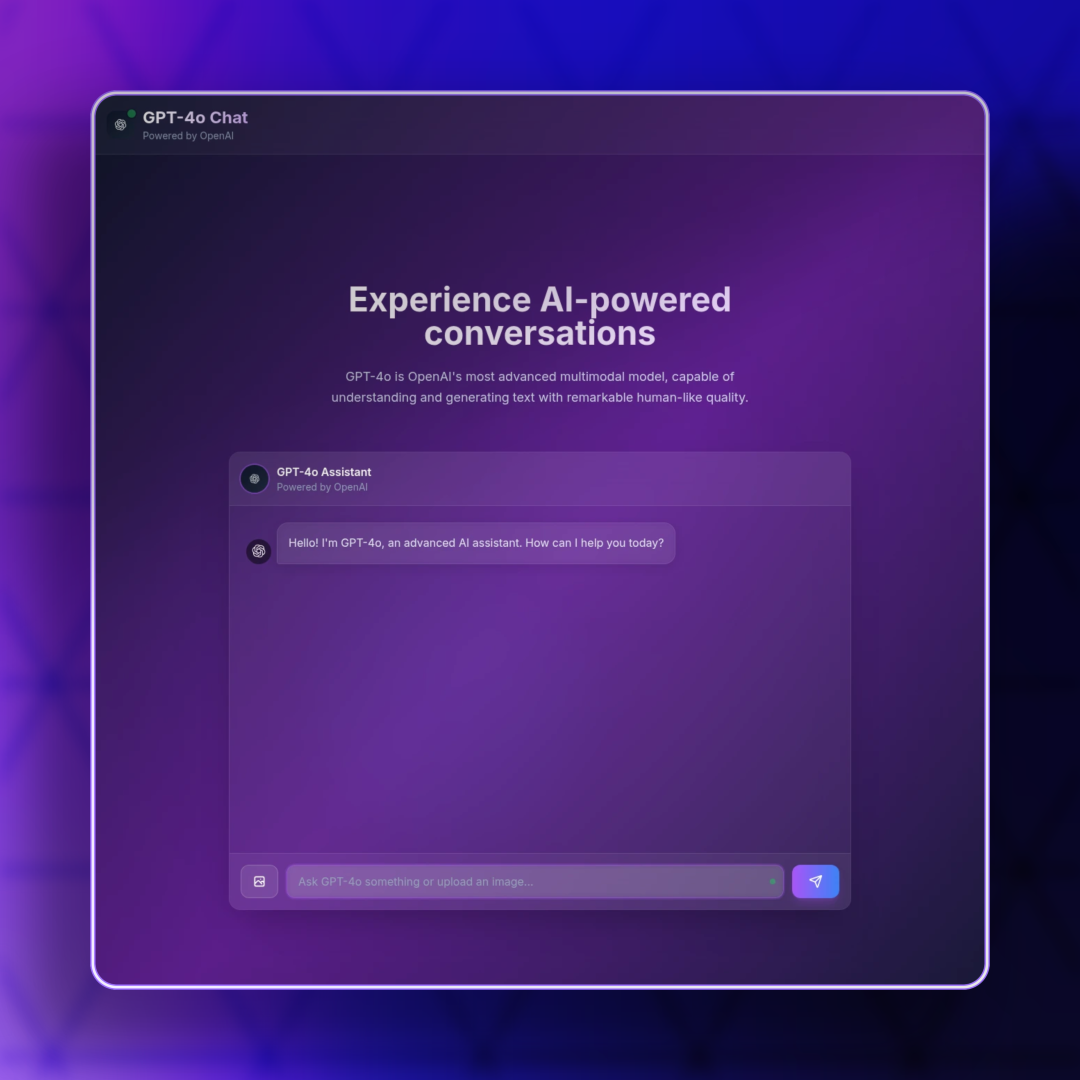The image size is (1080, 1080).
Task: Click the Ask GPT-4o input field
Action: click(535, 881)
